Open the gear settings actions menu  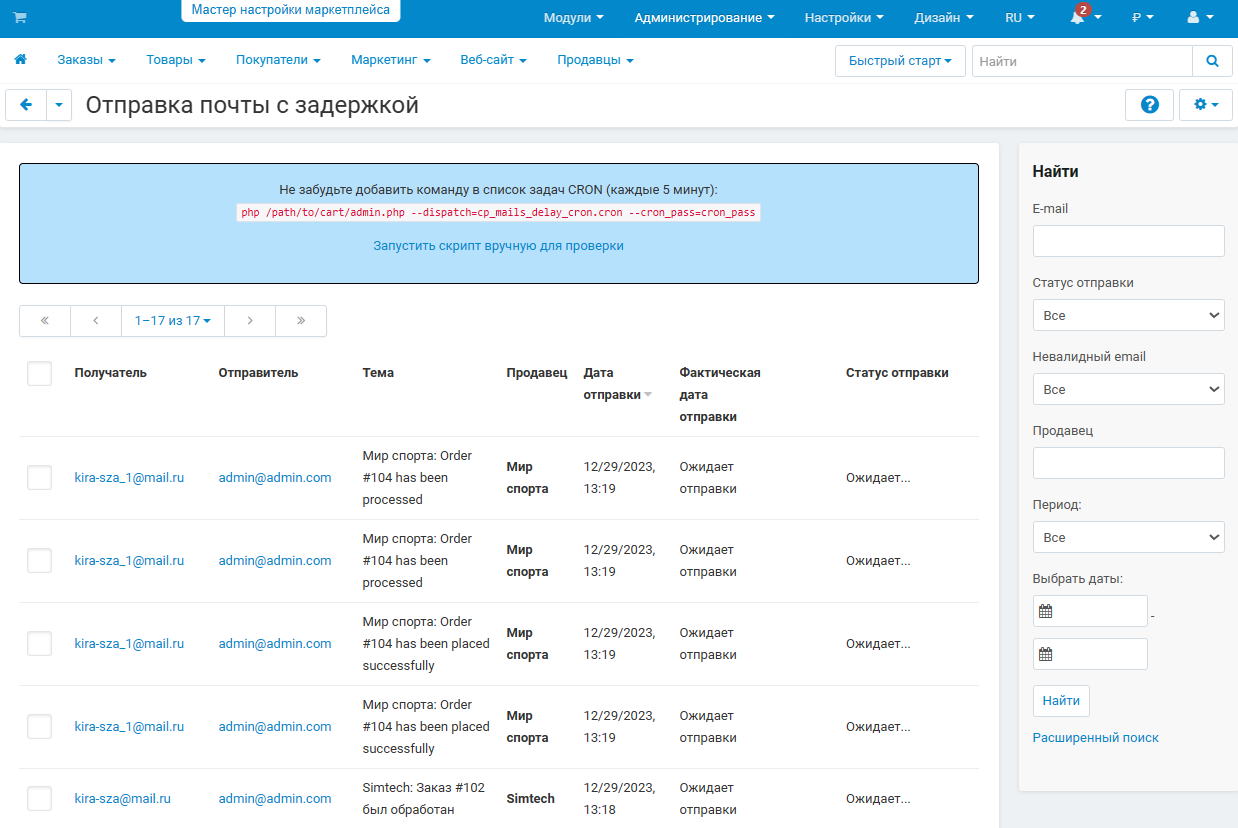[1206, 104]
